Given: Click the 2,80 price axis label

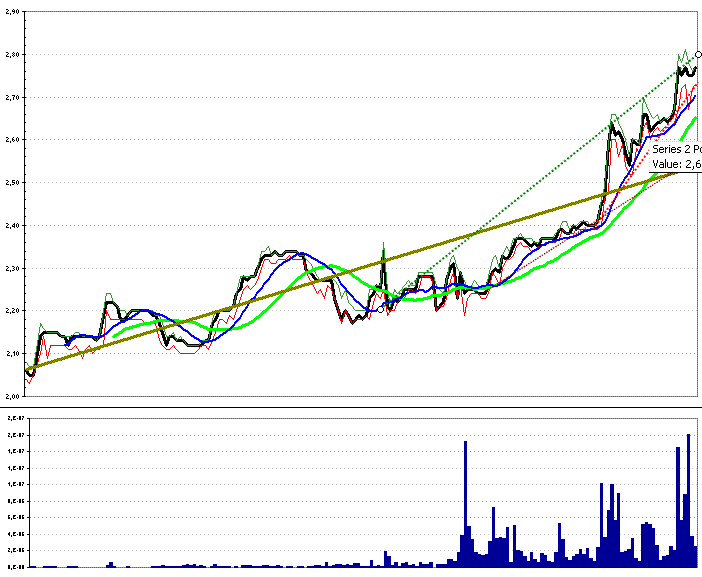Looking at the screenshot, I should (12, 55).
